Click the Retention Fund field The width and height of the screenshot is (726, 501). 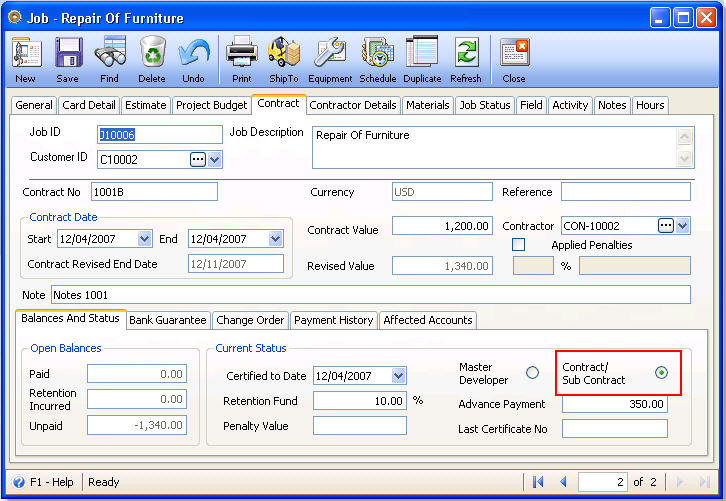click(x=360, y=401)
